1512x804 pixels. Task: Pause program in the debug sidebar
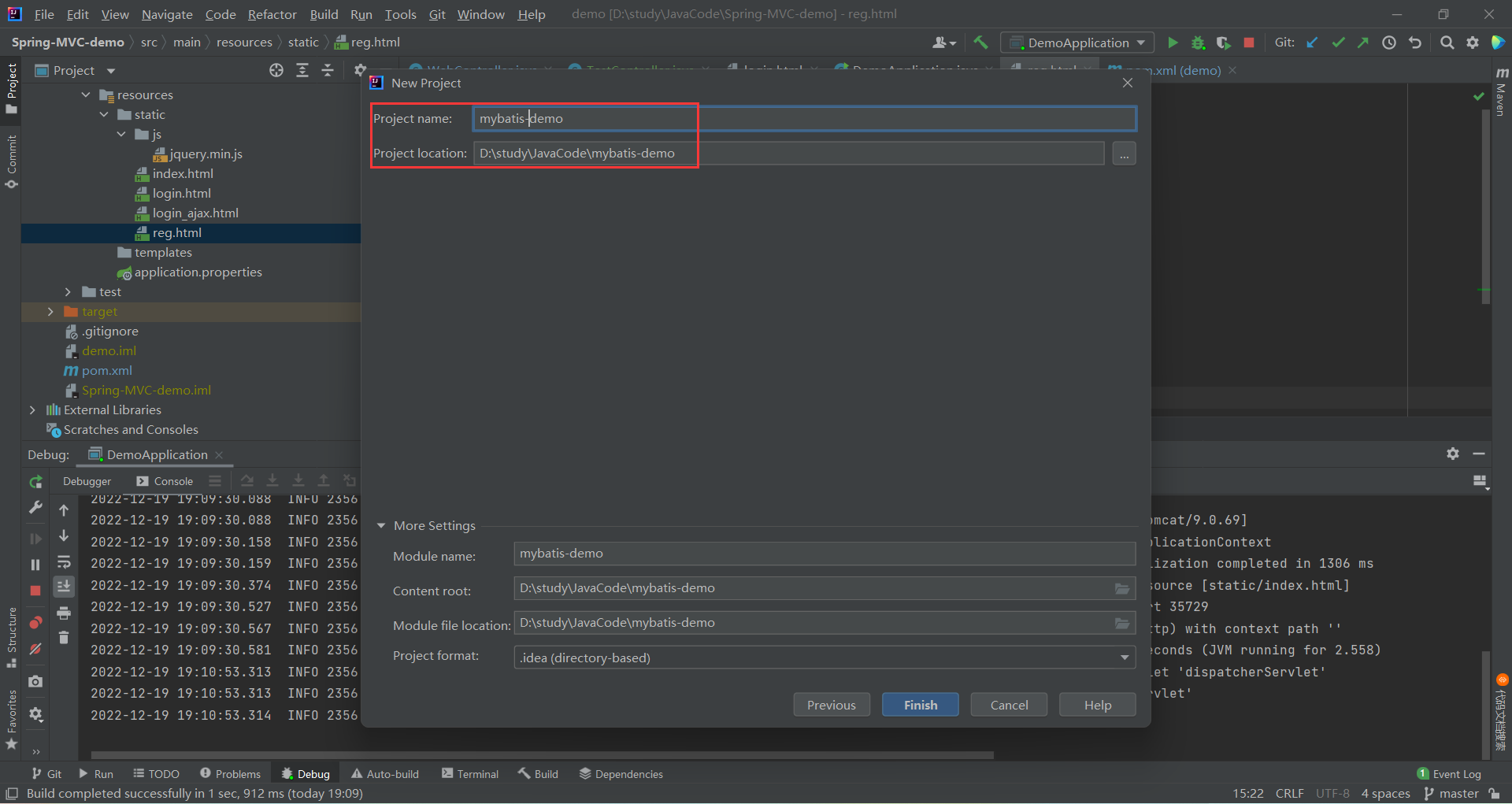35,565
